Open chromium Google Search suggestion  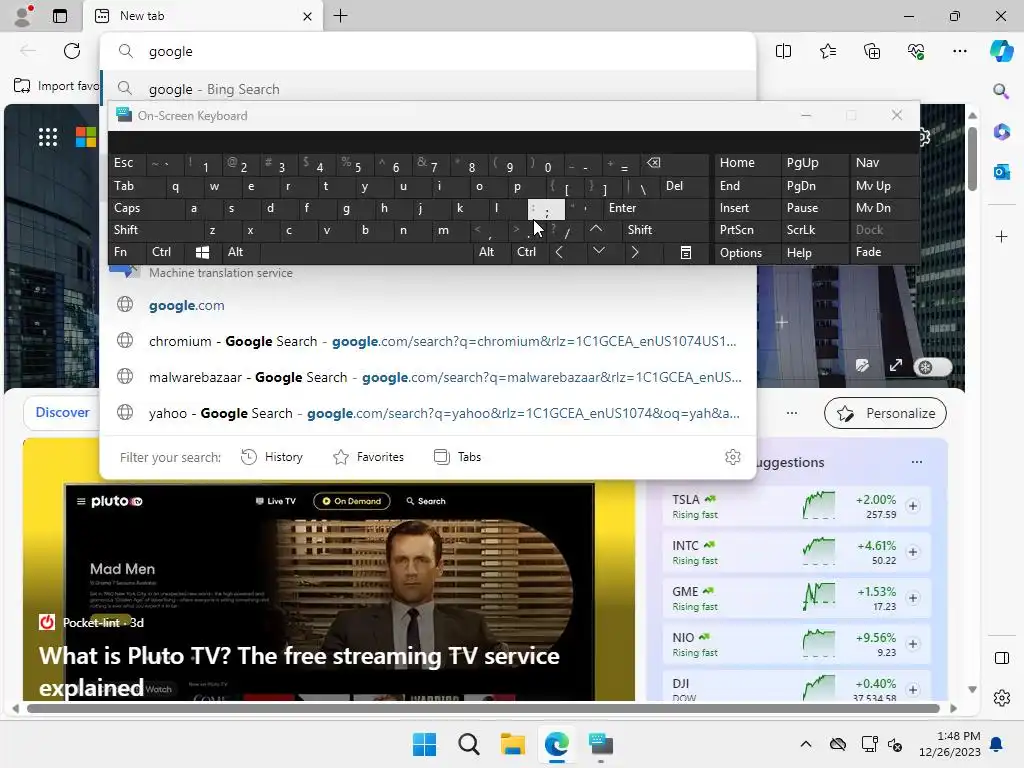pyautogui.click(x=428, y=342)
